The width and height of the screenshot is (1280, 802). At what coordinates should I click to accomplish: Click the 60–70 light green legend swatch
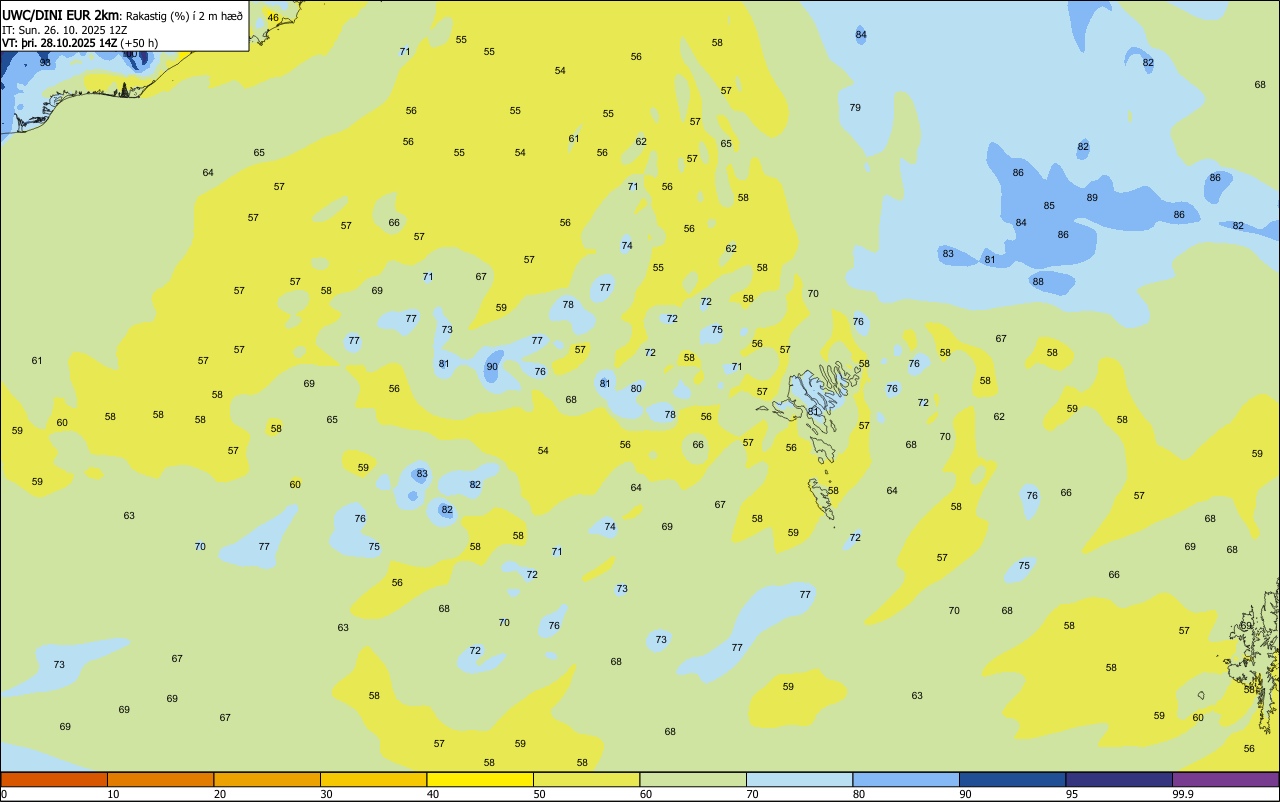(693, 779)
